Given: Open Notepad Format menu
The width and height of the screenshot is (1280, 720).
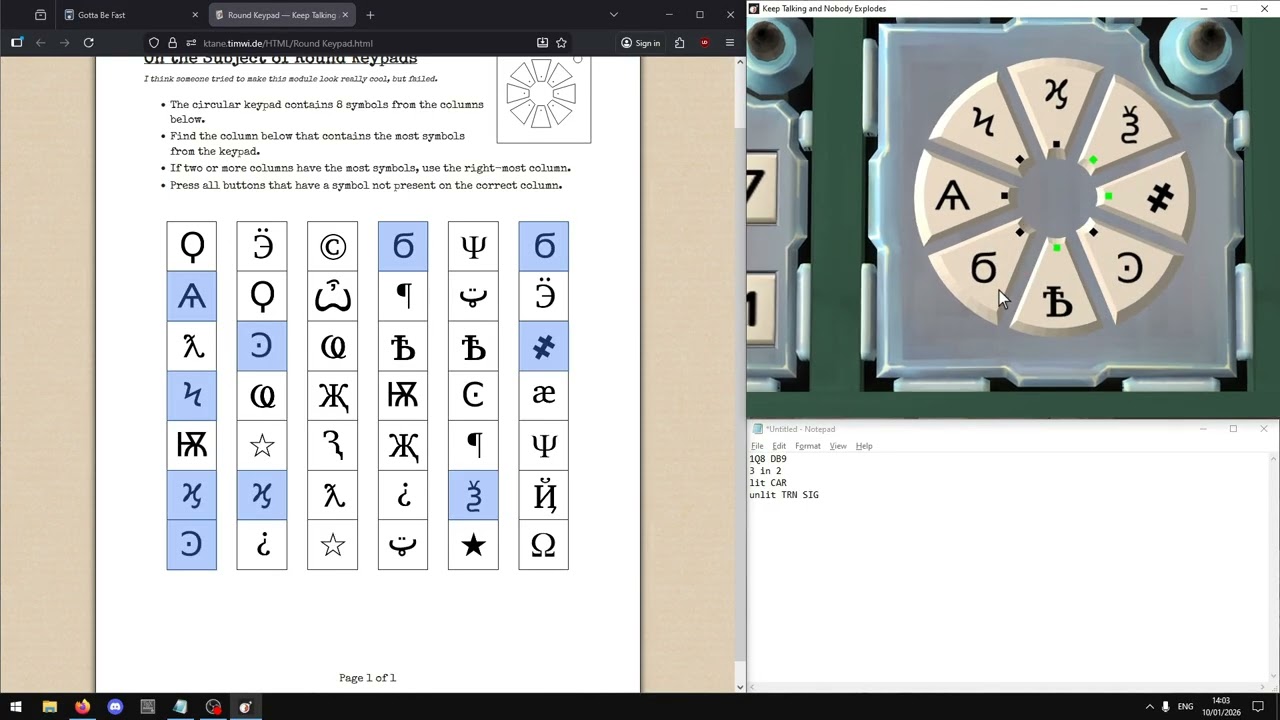Looking at the screenshot, I should pos(807,446).
